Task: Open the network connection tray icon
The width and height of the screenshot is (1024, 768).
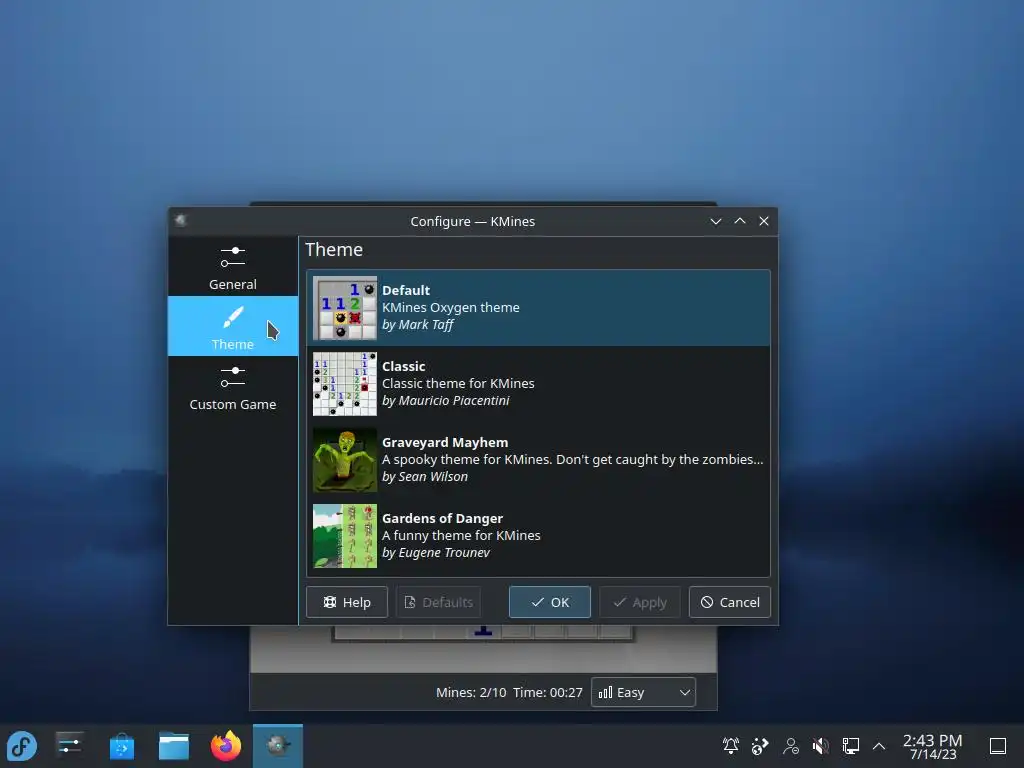Action: pos(850,746)
